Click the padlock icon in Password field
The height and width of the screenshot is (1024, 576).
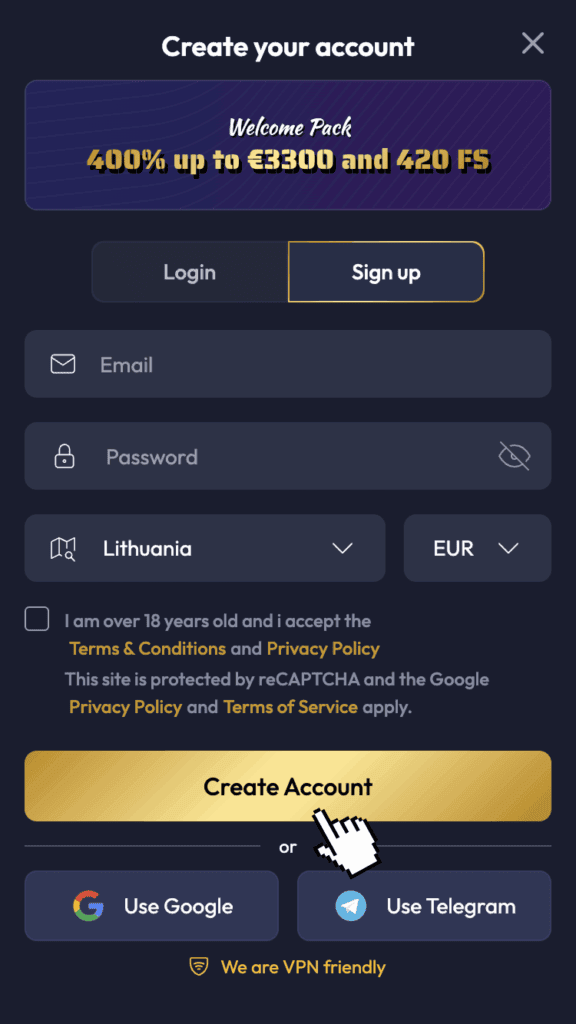pos(63,456)
